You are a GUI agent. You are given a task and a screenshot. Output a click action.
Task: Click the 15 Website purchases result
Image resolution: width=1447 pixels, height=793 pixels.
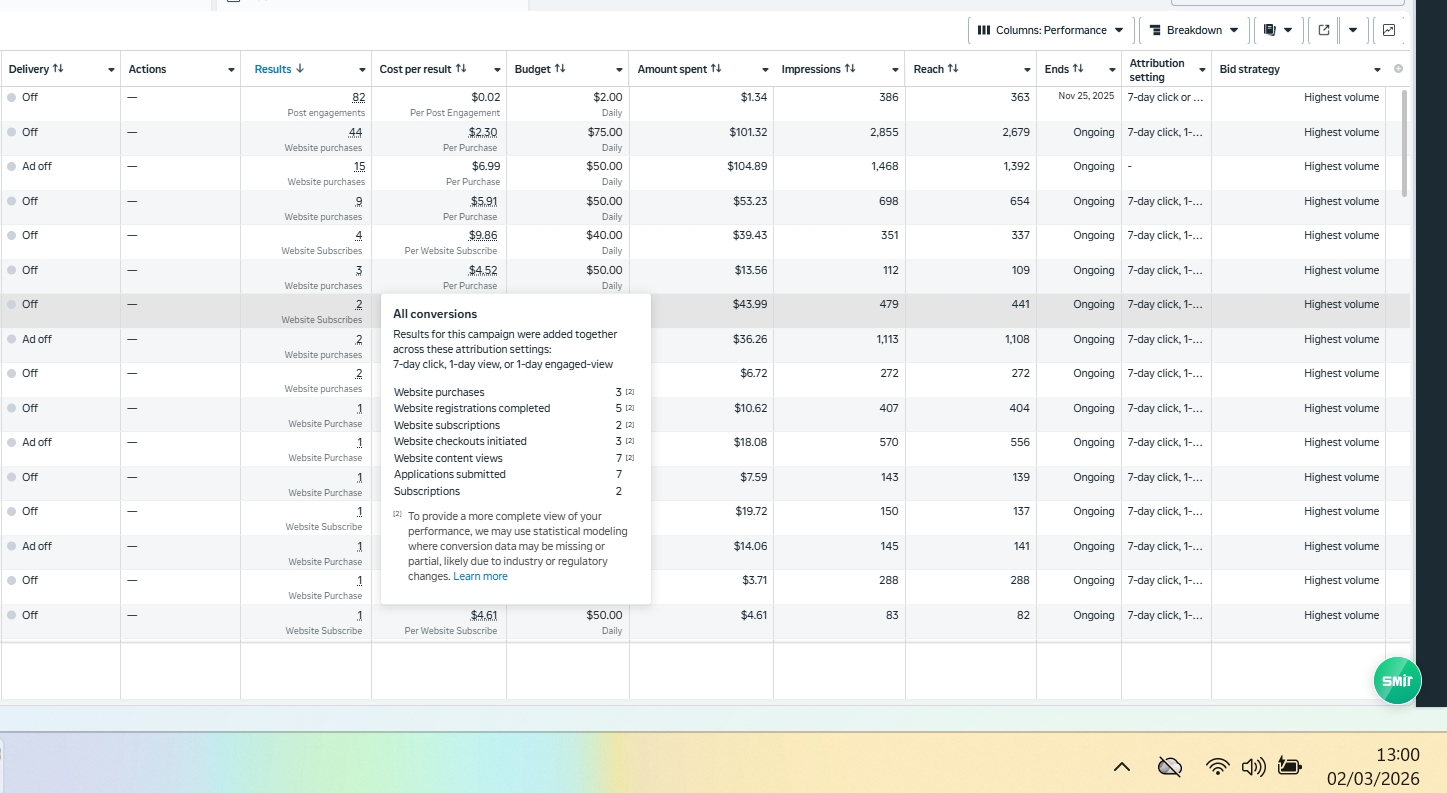click(359, 166)
